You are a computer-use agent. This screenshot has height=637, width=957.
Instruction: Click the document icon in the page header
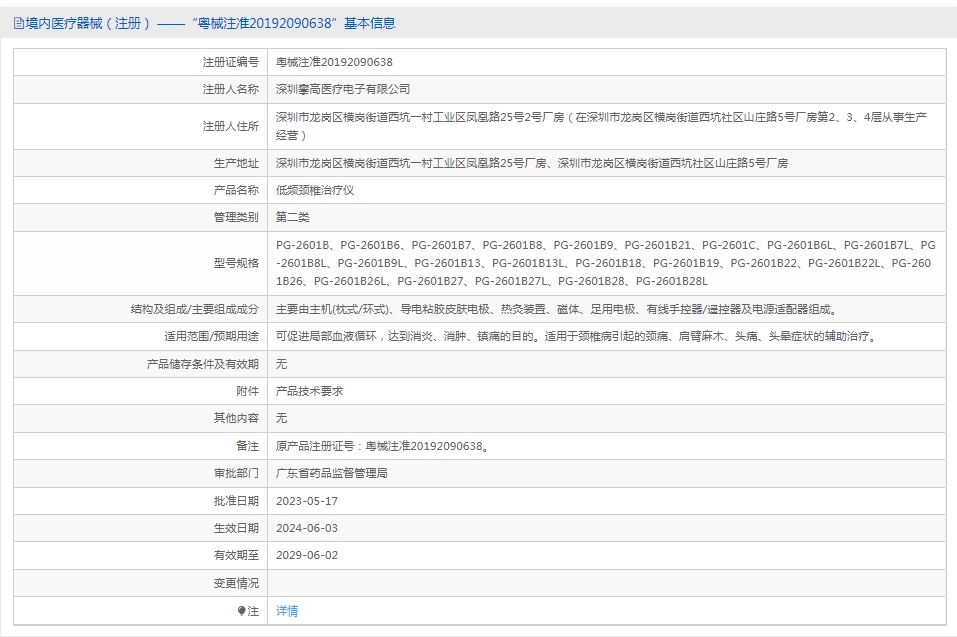(x=19, y=24)
